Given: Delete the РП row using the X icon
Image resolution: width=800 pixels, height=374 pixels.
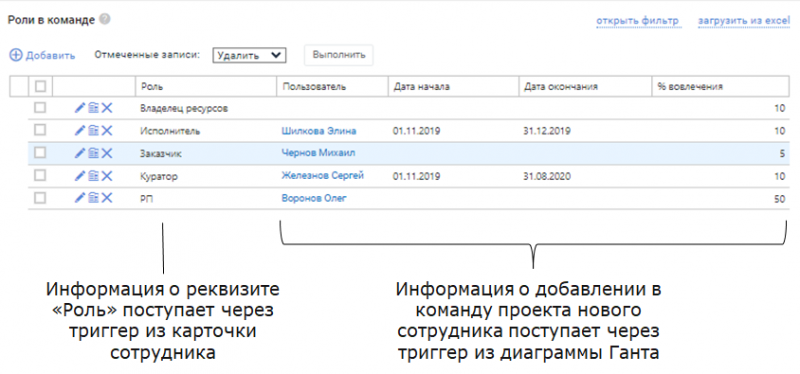Looking at the screenshot, I should [106, 198].
